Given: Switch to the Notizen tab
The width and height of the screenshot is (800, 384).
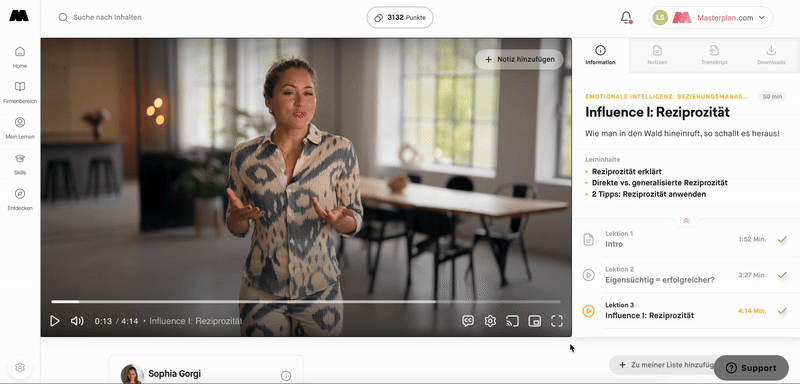Looking at the screenshot, I should pyautogui.click(x=658, y=55).
